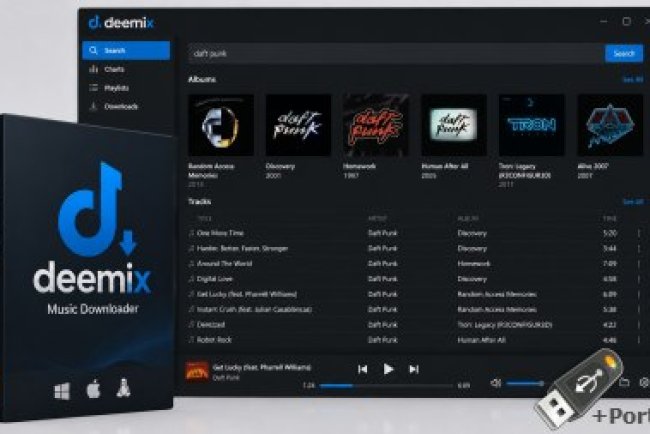Open more options for One More Time
This screenshot has height=434, width=650.
[639, 233]
